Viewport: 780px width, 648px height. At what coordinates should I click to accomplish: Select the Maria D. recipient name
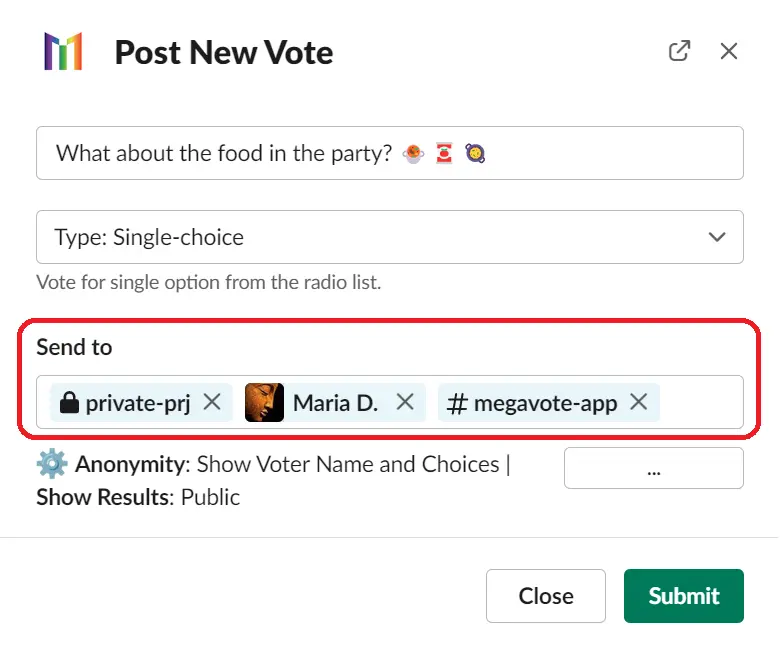point(335,403)
